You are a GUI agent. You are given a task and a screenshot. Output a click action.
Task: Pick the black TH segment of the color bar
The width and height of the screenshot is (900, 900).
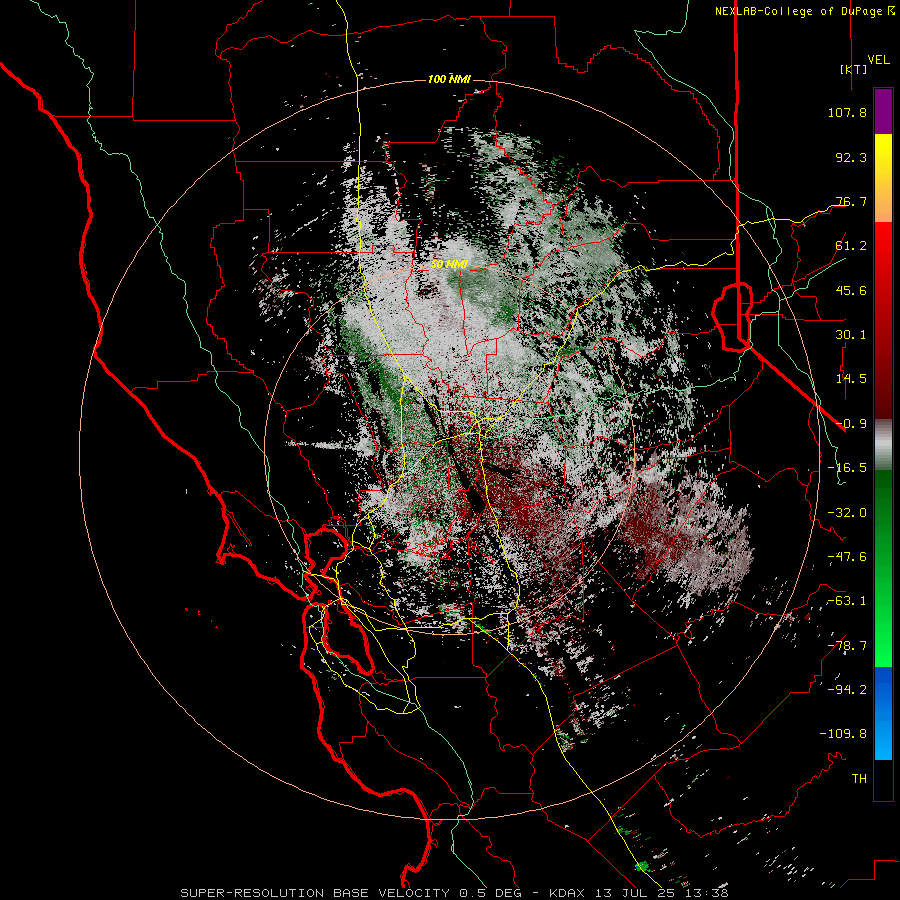pyautogui.click(x=883, y=779)
